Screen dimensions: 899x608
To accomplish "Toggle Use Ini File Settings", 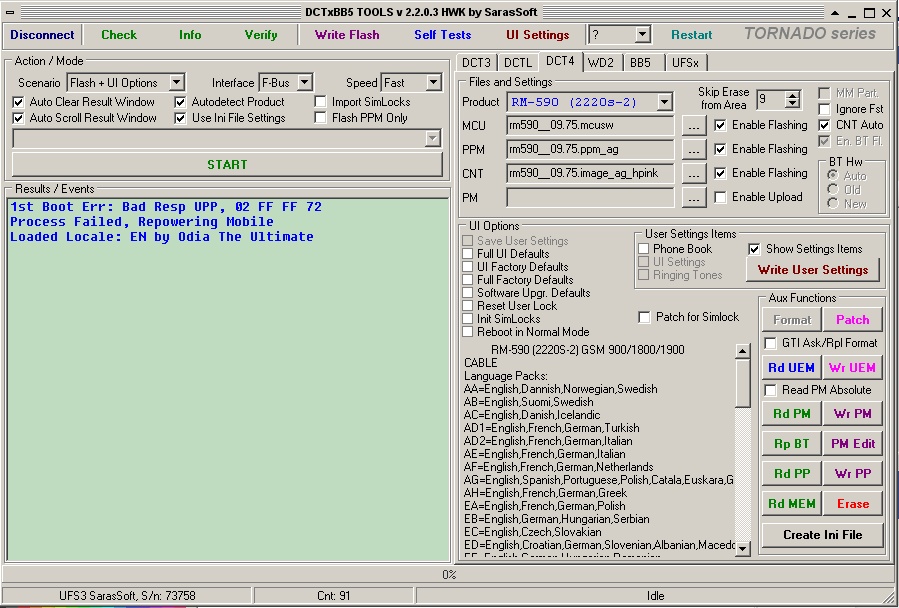I will point(181,118).
